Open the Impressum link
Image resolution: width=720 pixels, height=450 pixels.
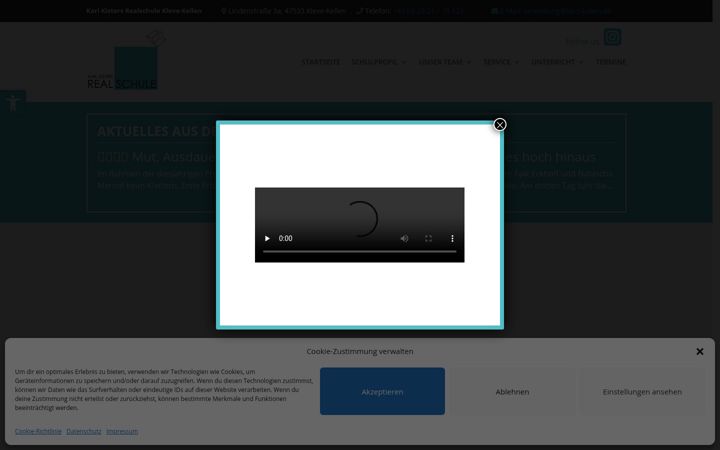pyautogui.click(x=122, y=431)
